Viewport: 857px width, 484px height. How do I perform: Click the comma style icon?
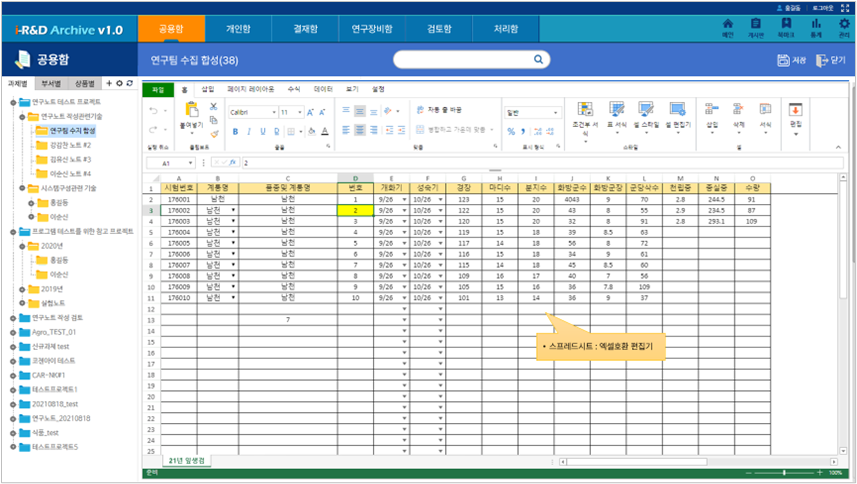click(523, 131)
